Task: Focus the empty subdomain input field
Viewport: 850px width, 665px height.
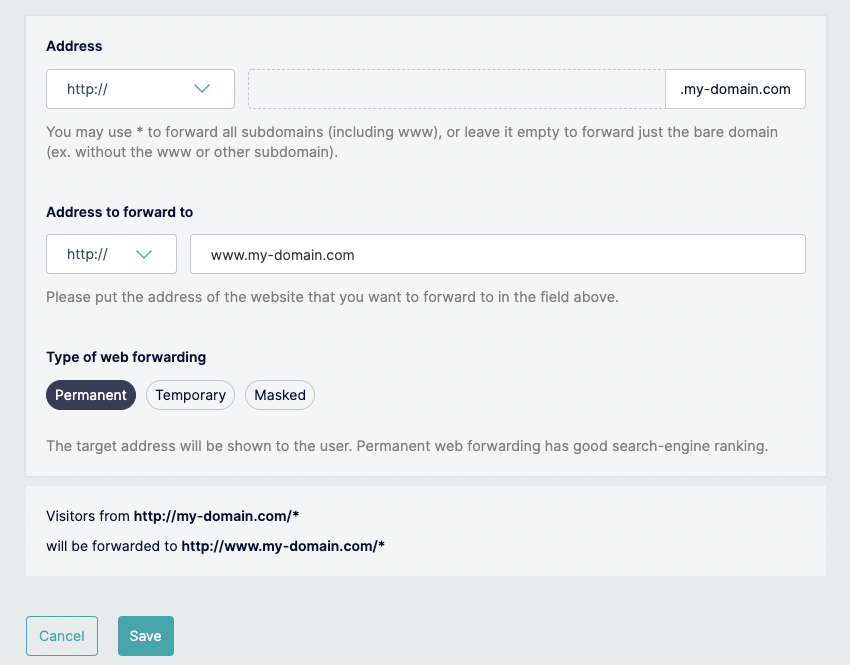Action: click(x=456, y=89)
